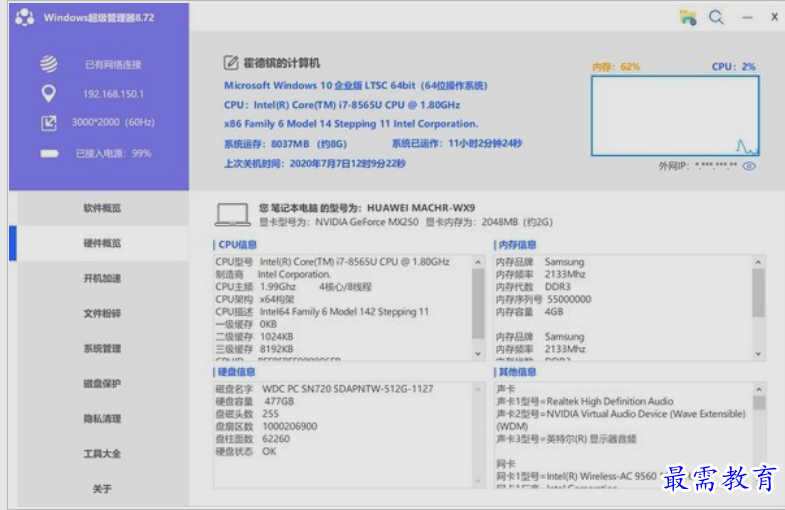The image size is (785, 510).
Task: Click the CPU: 2% label
Action: 733,67
